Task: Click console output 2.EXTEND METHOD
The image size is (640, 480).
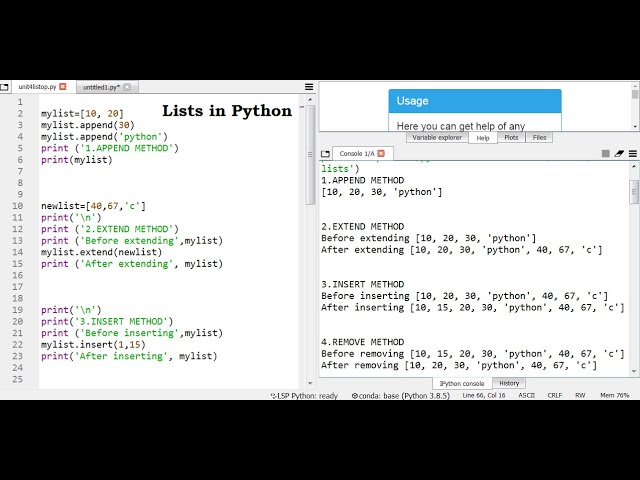Action: [362, 226]
